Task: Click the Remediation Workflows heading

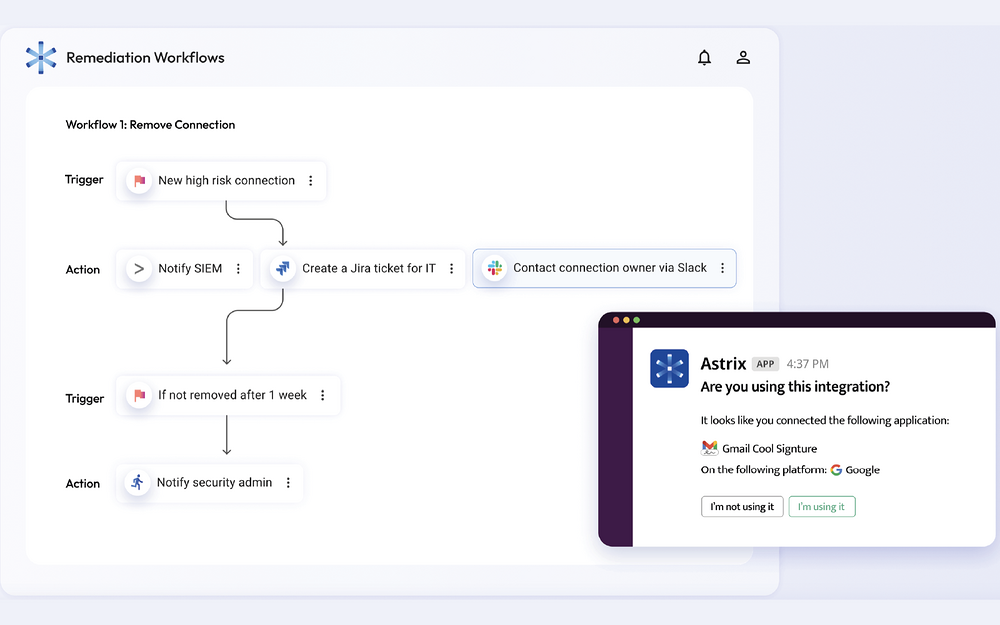Action: click(145, 57)
